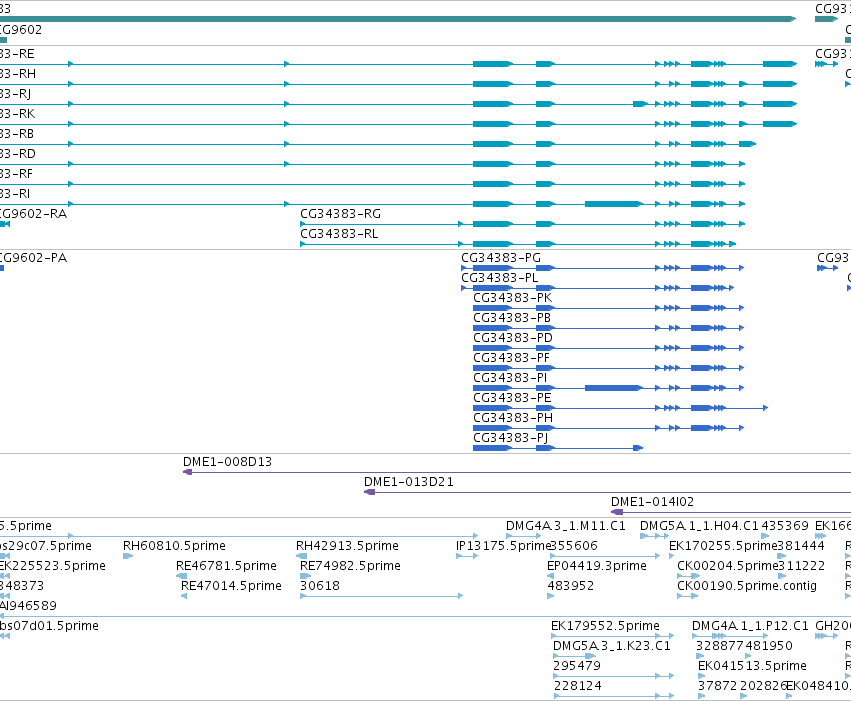The image size is (851, 701).
Task: Select BAC clone DME1-008D13 label
Action: pos(227,462)
